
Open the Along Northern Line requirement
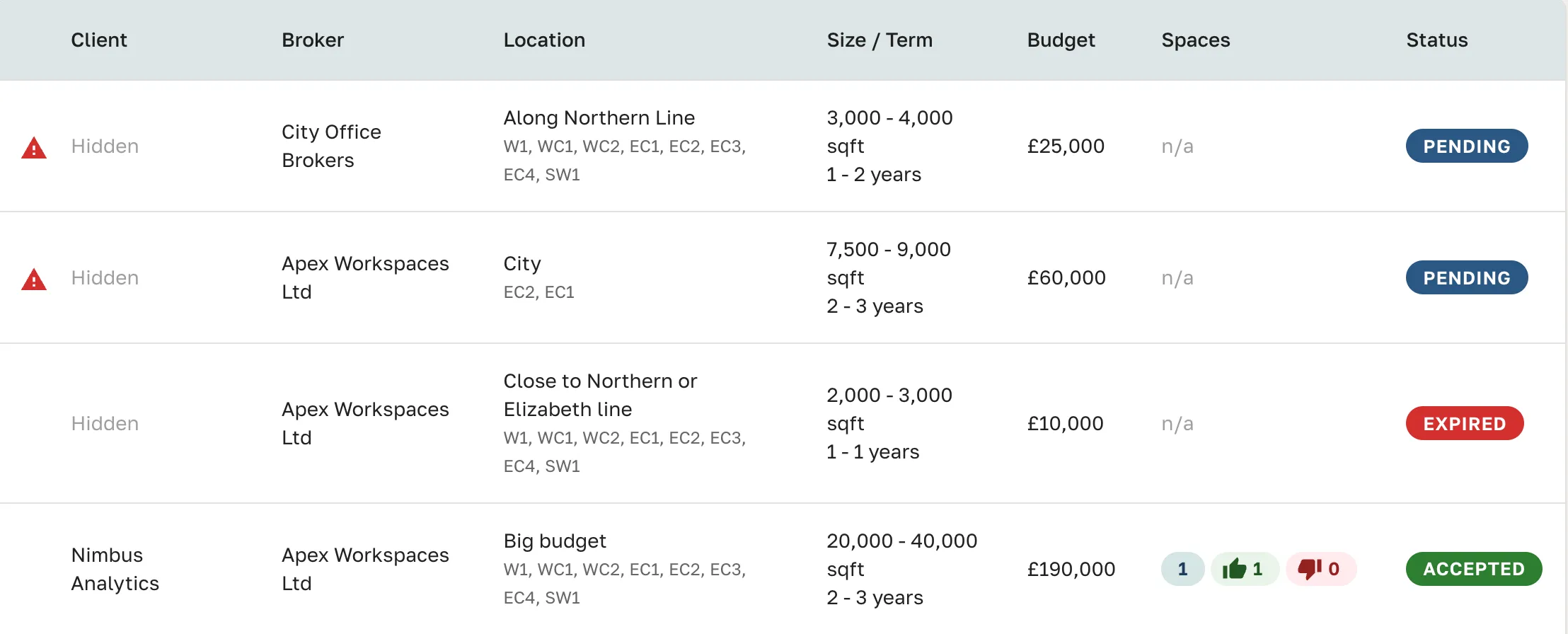[599, 117]
